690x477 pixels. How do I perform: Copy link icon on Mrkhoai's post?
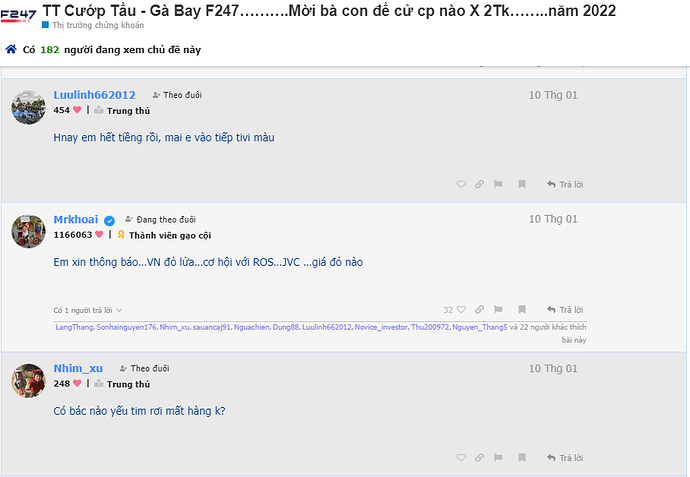479,310
